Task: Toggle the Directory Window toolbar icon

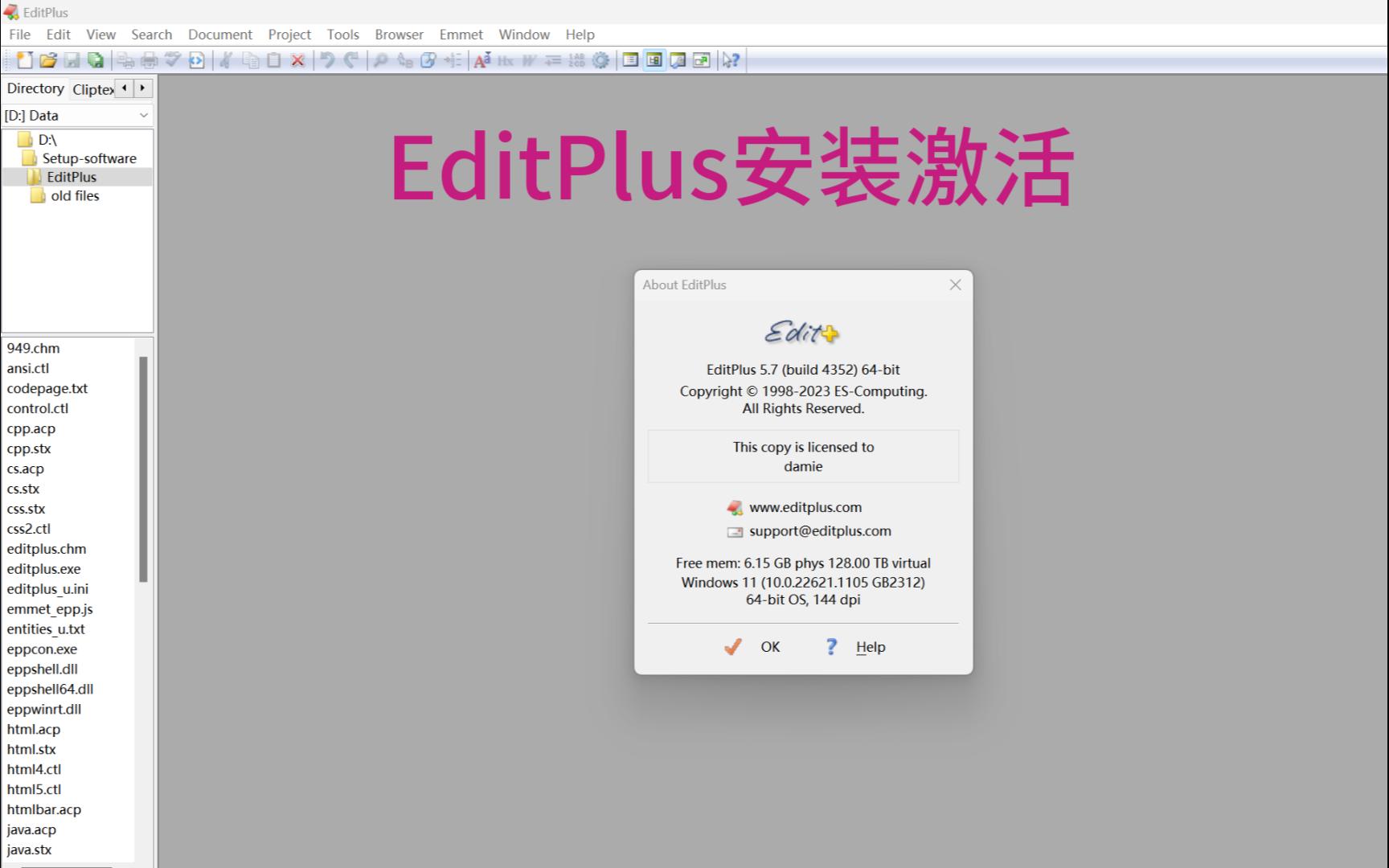Action: [x=654, y=60]
